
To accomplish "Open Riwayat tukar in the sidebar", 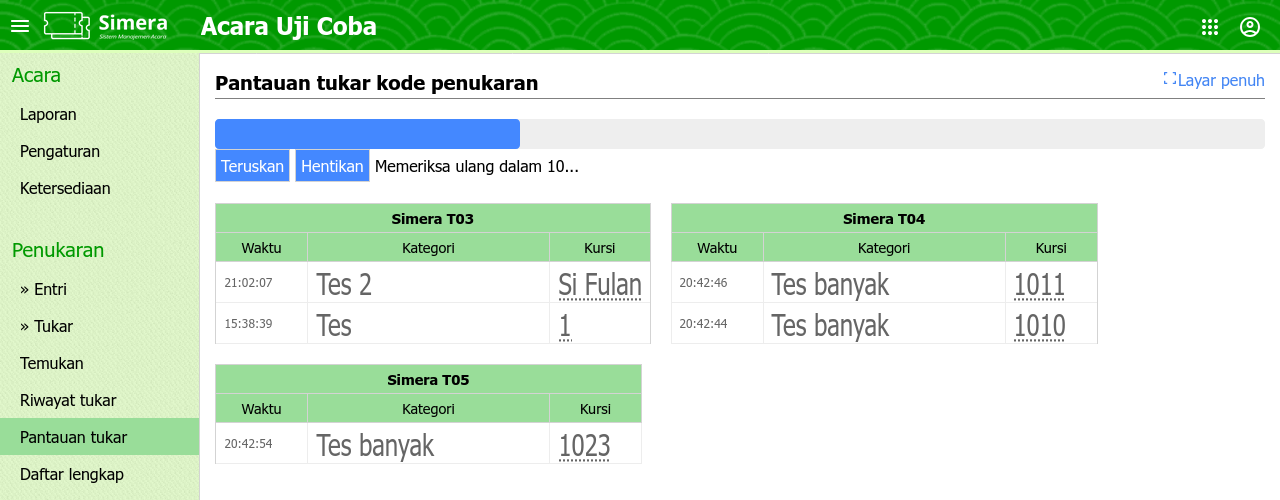I will click(x=68, y=400).
